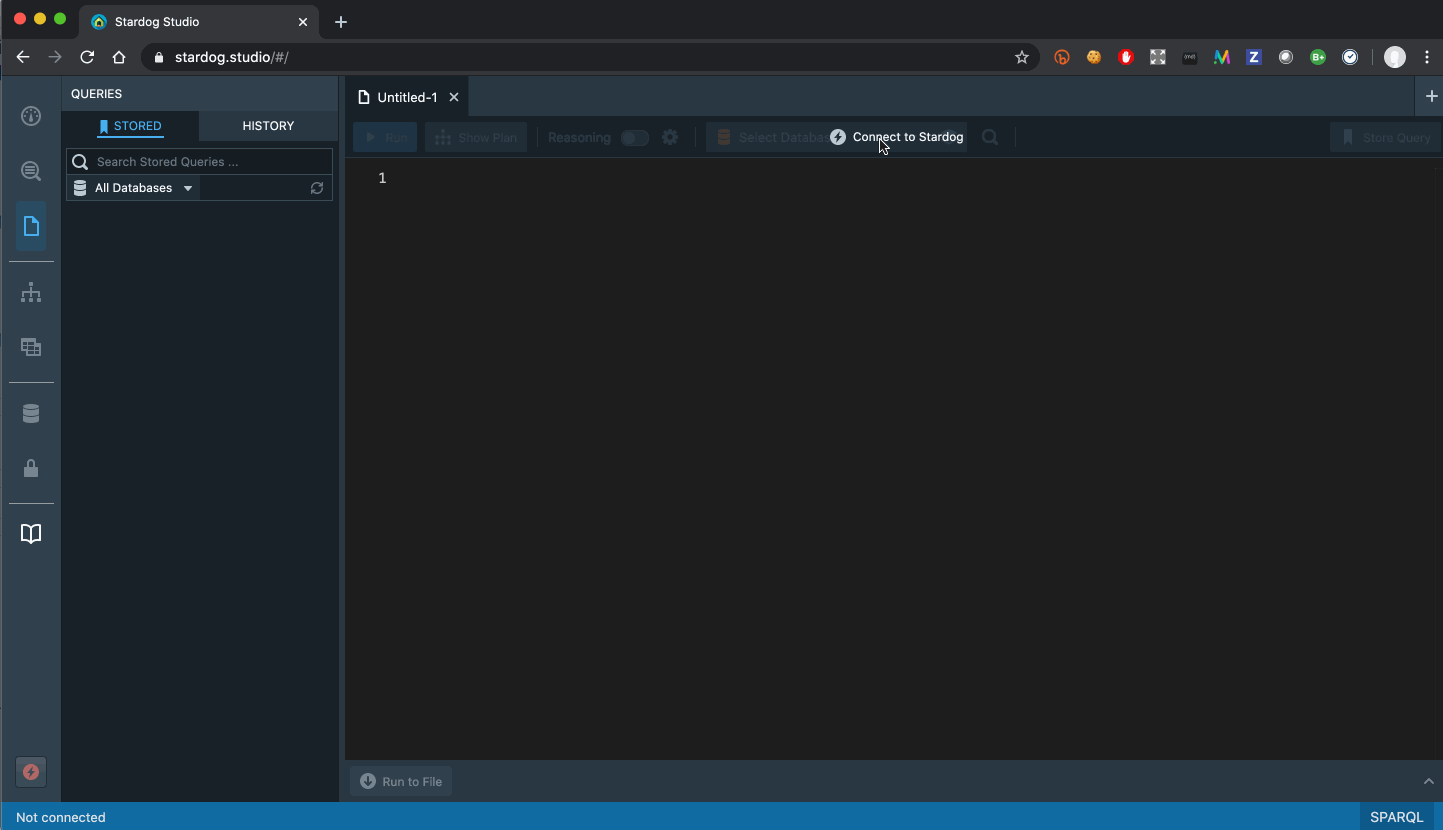Click the query search magnifier in toolbar
Viewport: 1443px width, 830px height.
pyautogui.click(x=989, y=137)
